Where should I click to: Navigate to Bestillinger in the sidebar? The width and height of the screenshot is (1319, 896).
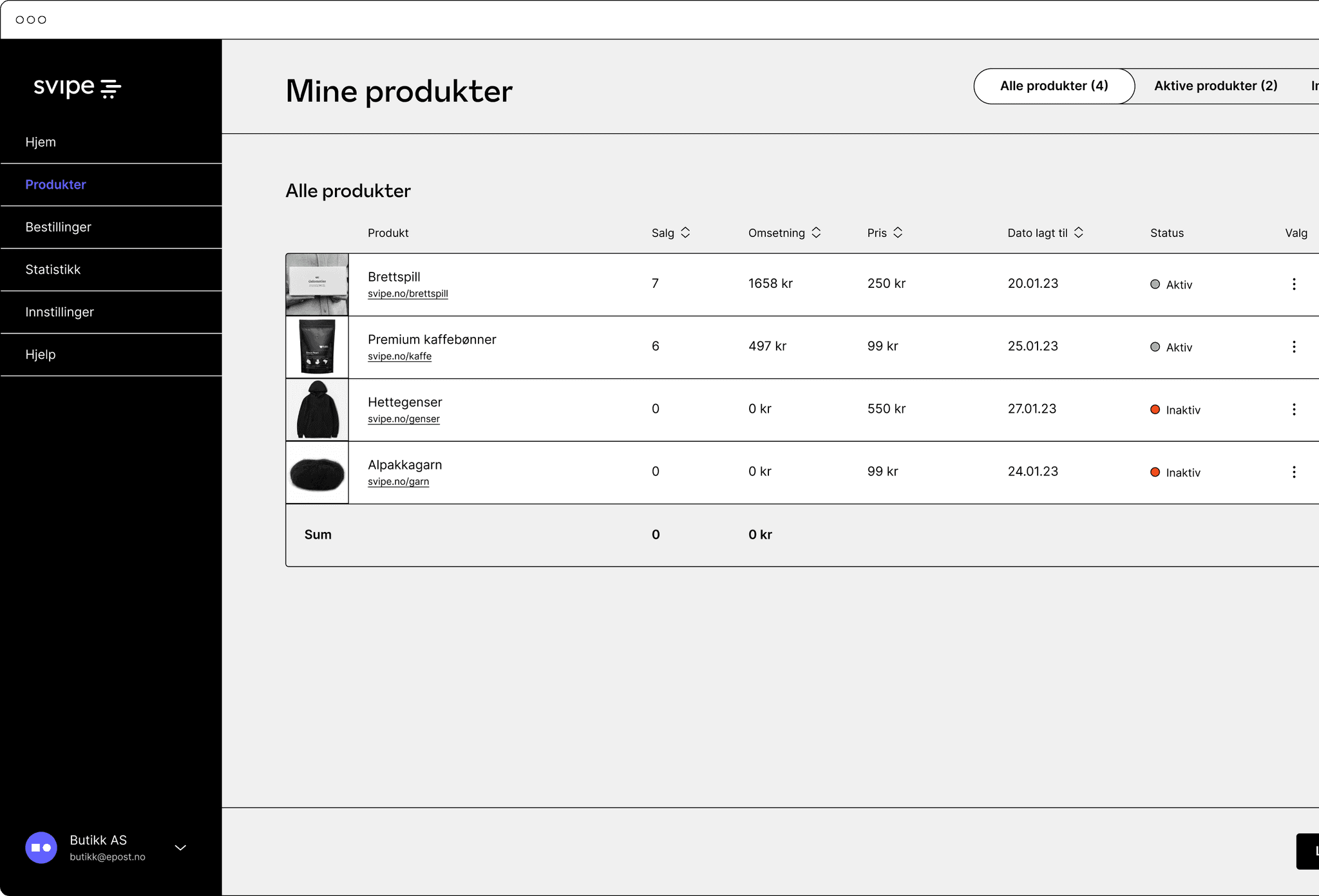pos(58,227)
